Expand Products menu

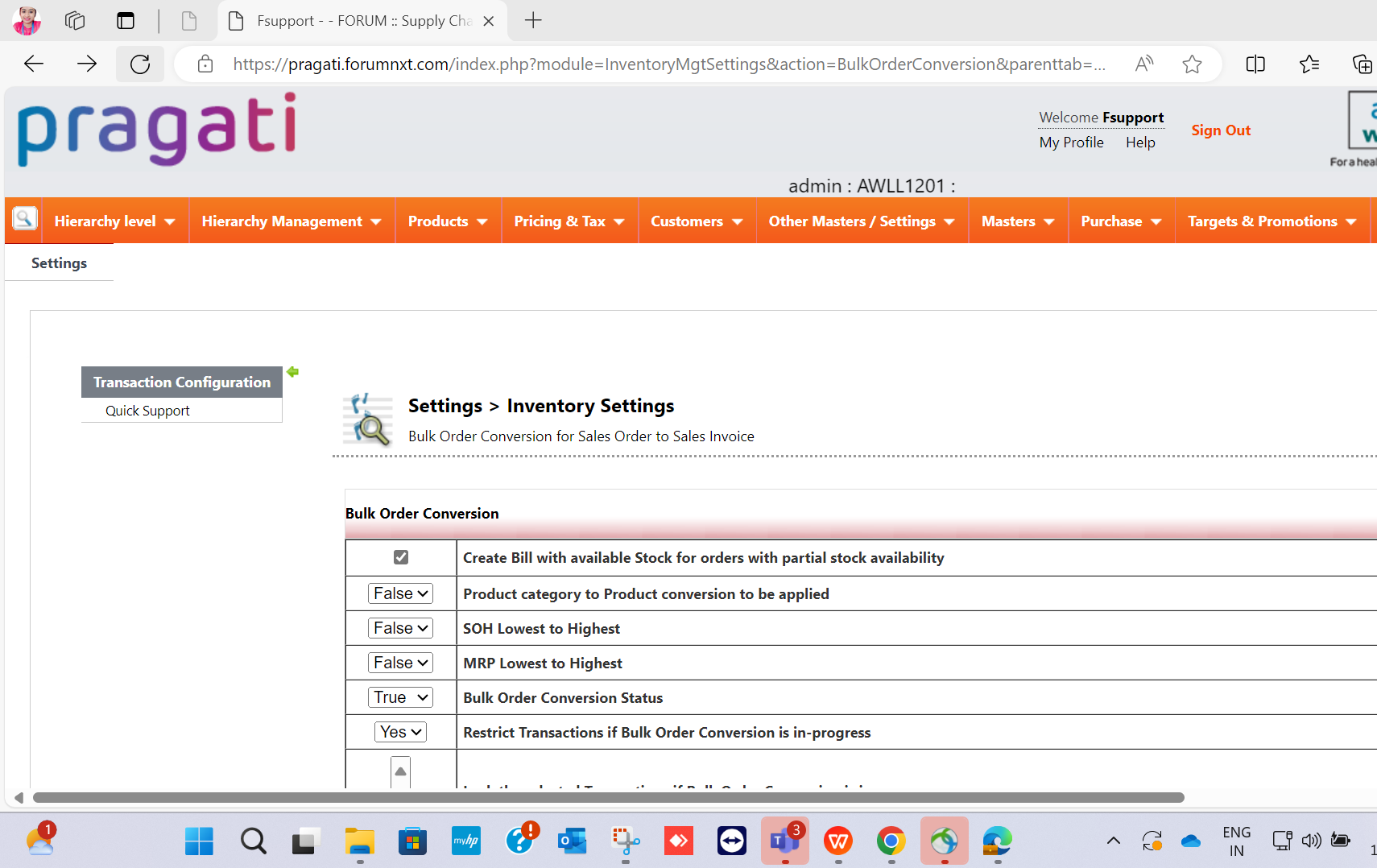coord(448,221)
